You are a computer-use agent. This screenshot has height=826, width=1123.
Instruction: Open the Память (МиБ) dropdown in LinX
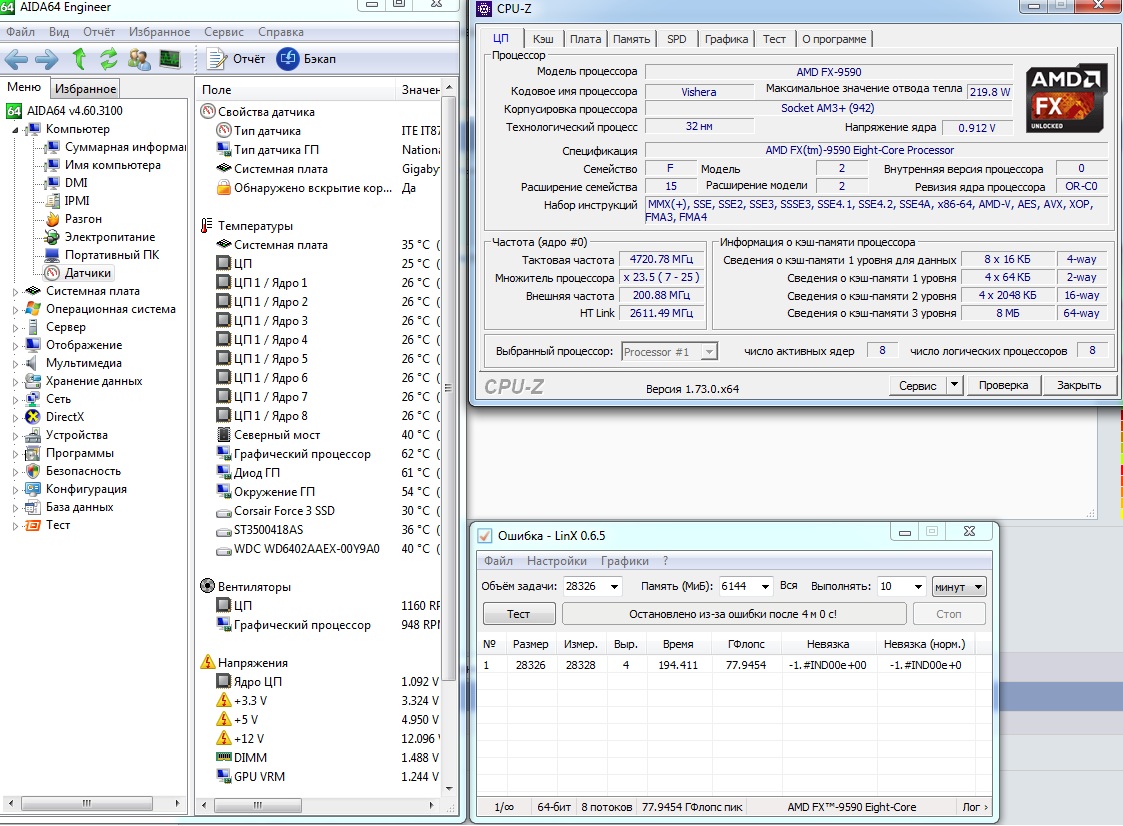pos(765,587)
